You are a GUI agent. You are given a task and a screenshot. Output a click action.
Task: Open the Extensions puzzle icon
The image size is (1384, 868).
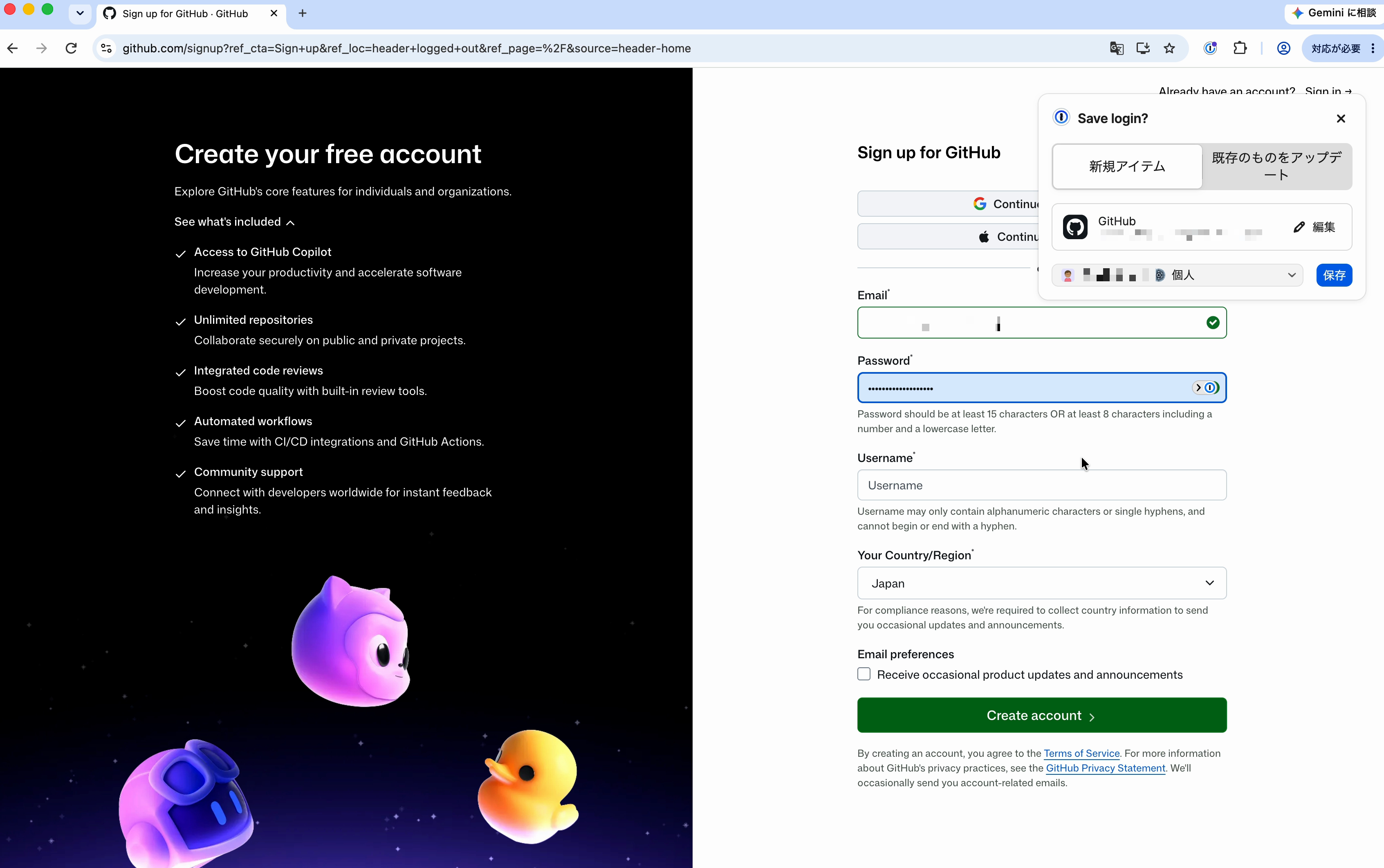tap(1240, 48)
